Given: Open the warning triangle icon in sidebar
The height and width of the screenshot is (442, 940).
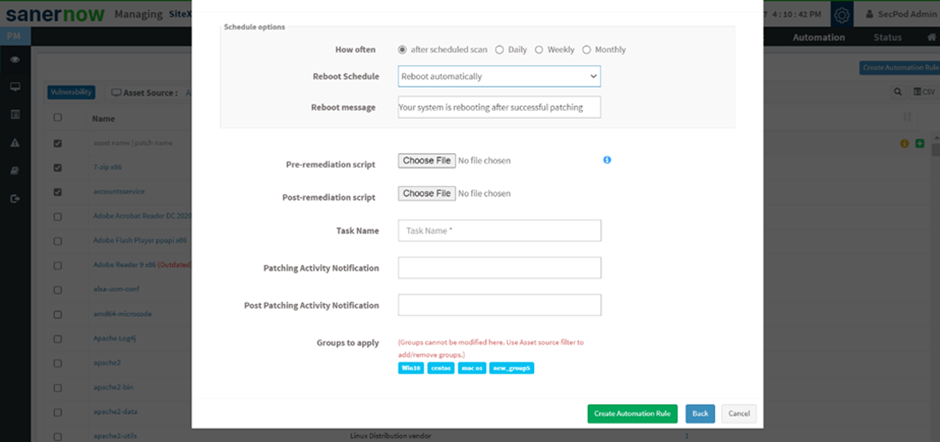Looking at the screenshot, I should pos(16,143).
